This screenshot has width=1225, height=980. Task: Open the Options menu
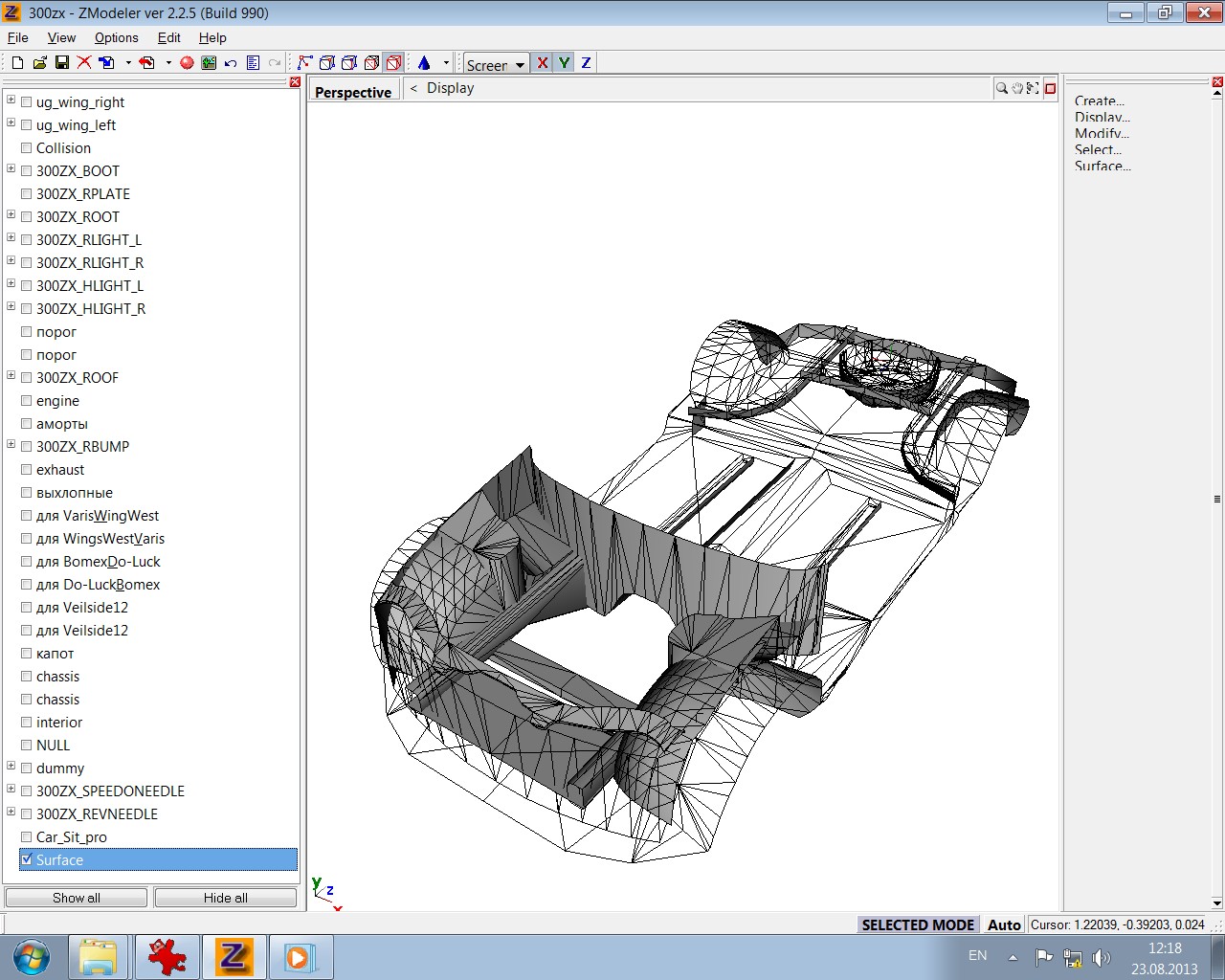pyautogui.click(x=116, y=37)
